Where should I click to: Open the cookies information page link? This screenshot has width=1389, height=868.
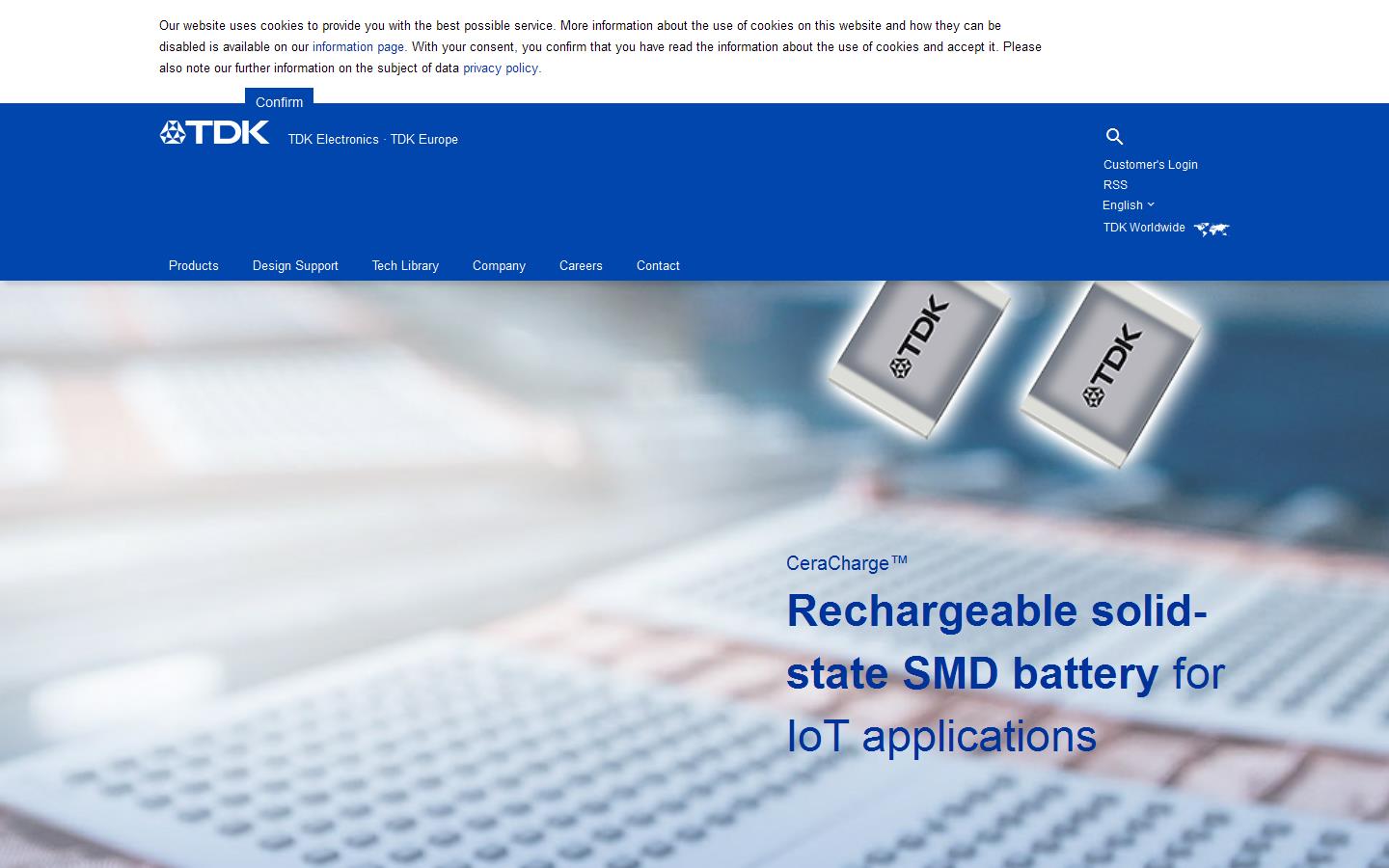click(x=358, y=46)
